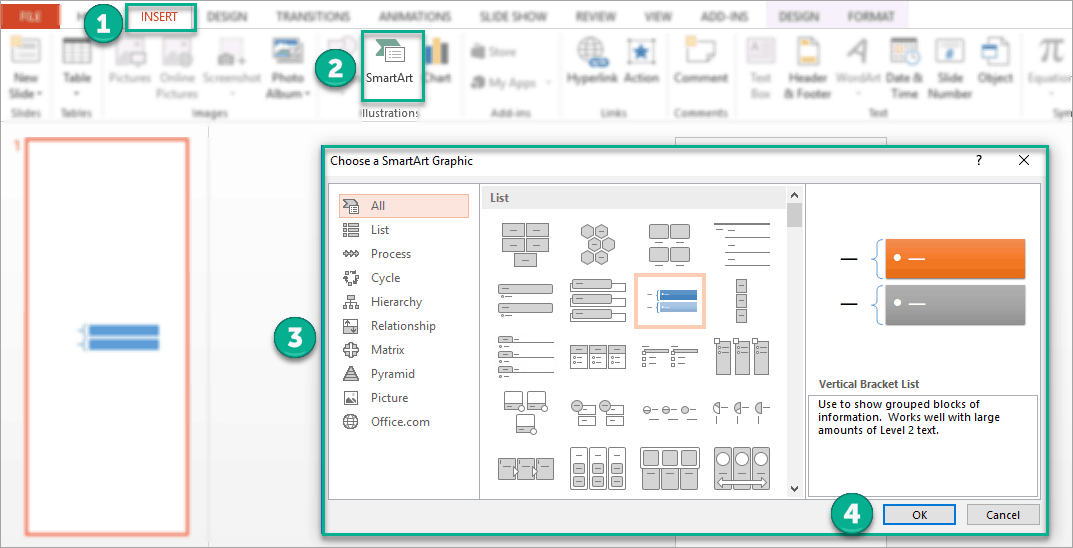This screenshot has height=548, width=1073.
Task: Confirm the SmartArt choice with OK
Action: [x=919, y=515]
